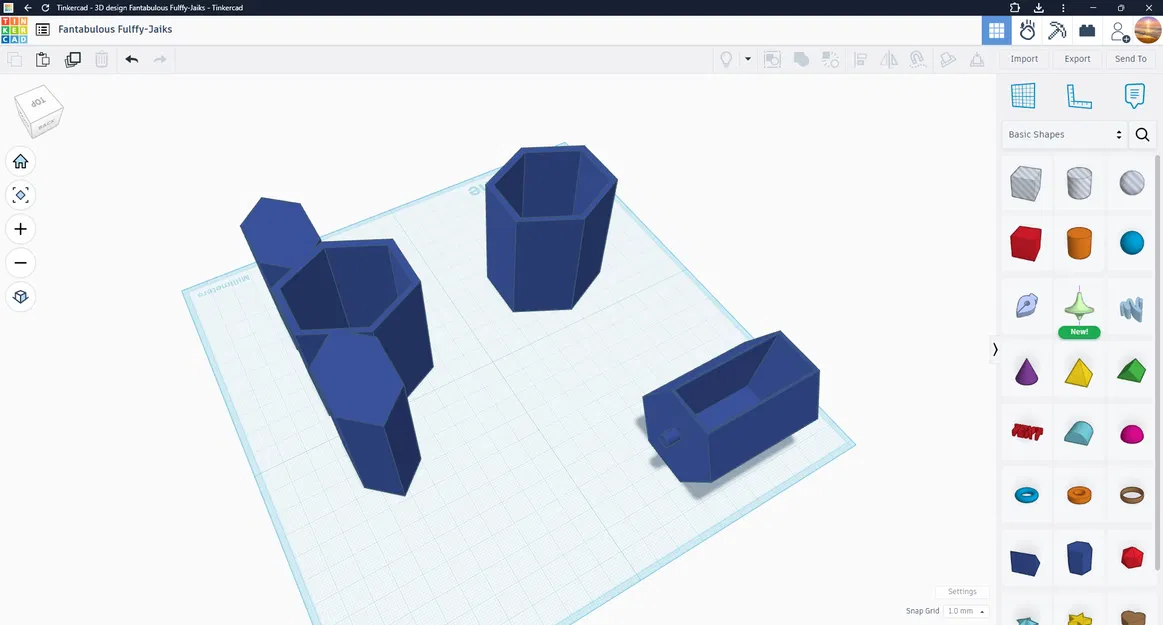Click the view cube orientation control
The image size is (1163, 625).
tap(39, 111)
